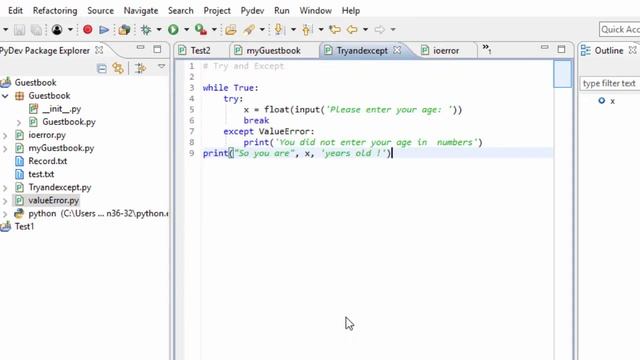Image resolution: width=640 pixels, height=360 pixels.
Task: Maximize the PyDev Package Explorer panel
Action: tap(157, 49)
